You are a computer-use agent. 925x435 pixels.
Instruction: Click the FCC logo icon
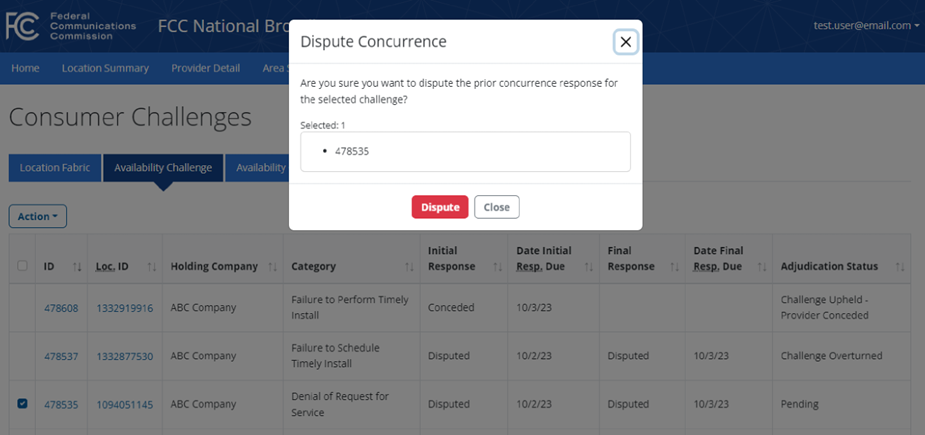(22, 26)
